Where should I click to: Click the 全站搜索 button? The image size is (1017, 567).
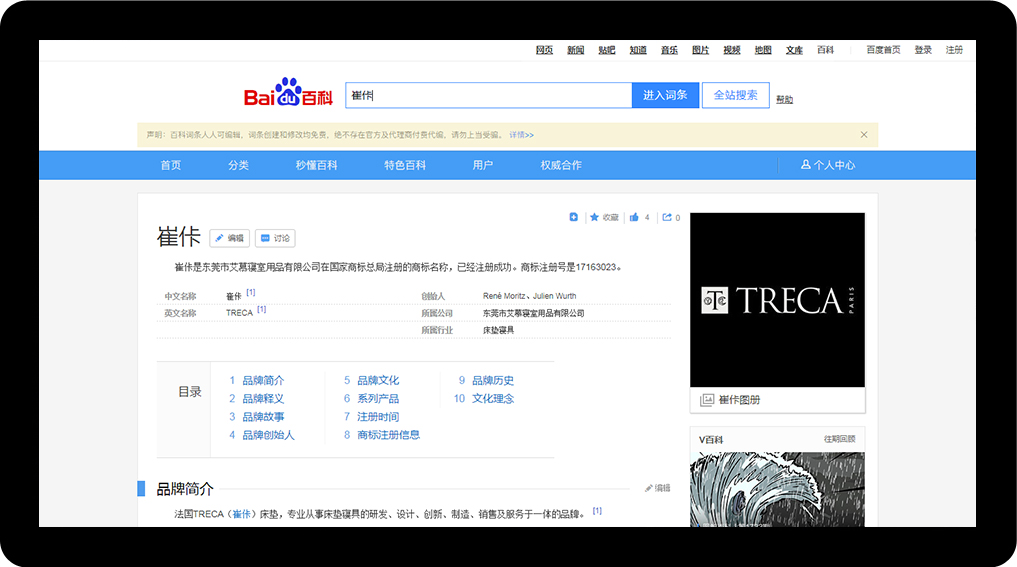[x=736, y=95]
